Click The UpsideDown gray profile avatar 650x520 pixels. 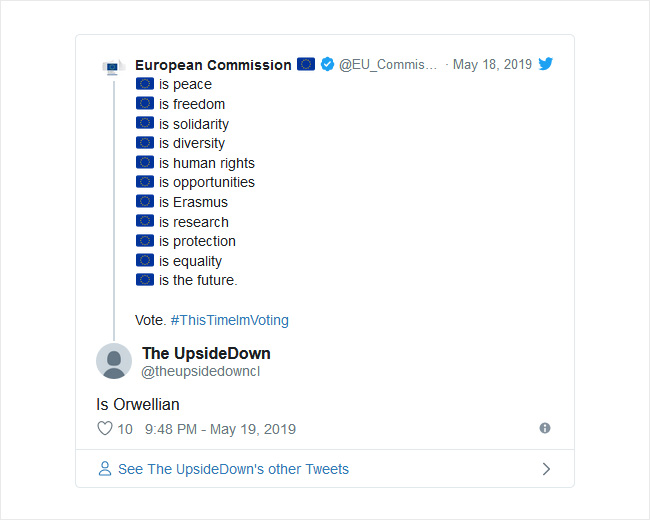114,361
